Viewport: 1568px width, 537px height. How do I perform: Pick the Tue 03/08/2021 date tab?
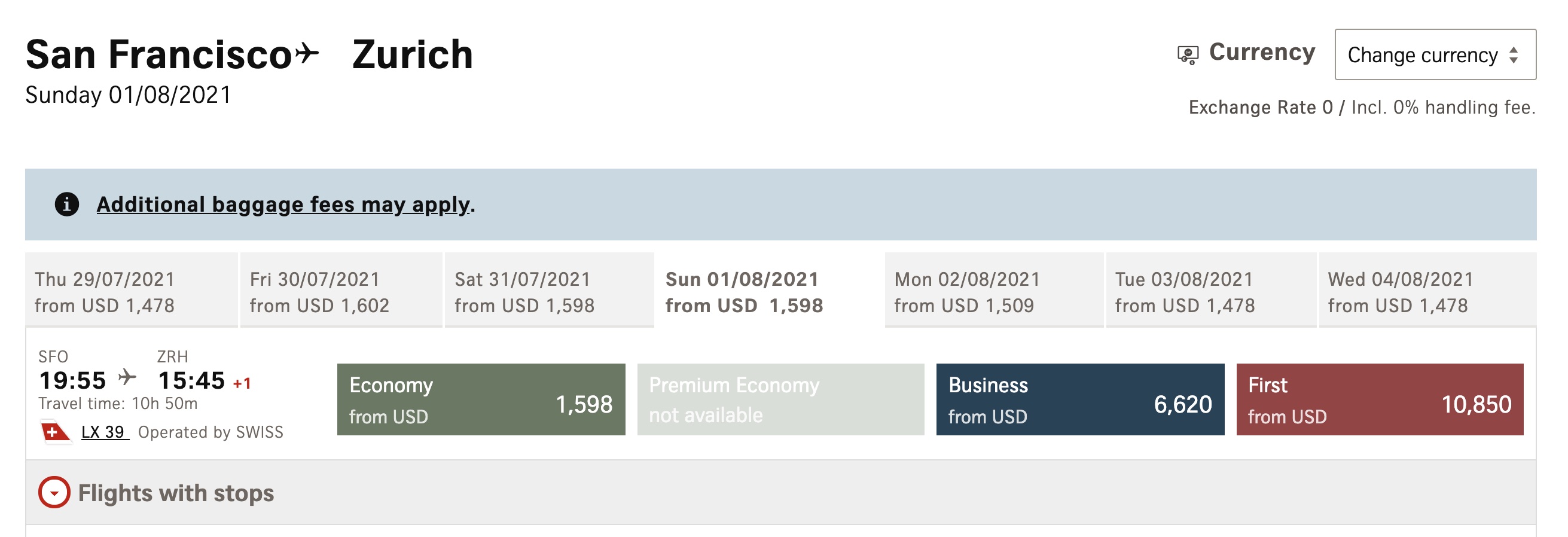coord(1210,291)
